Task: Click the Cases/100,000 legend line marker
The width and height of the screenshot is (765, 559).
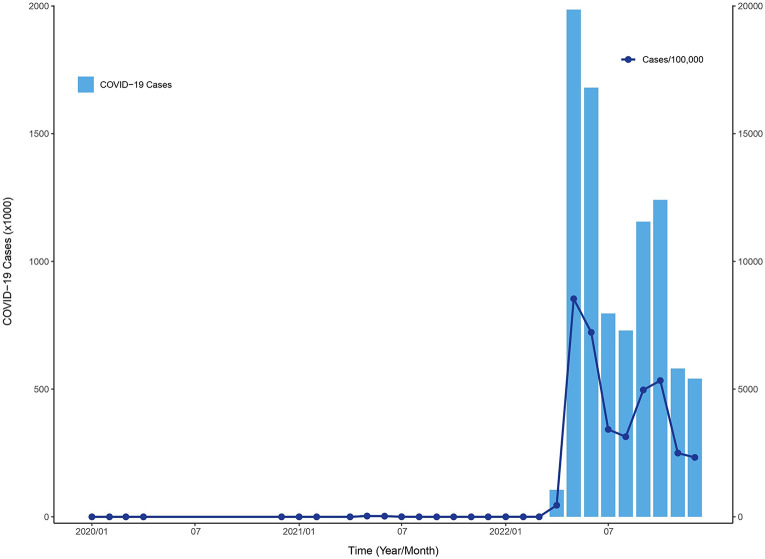Action: (x=628, y=60)
